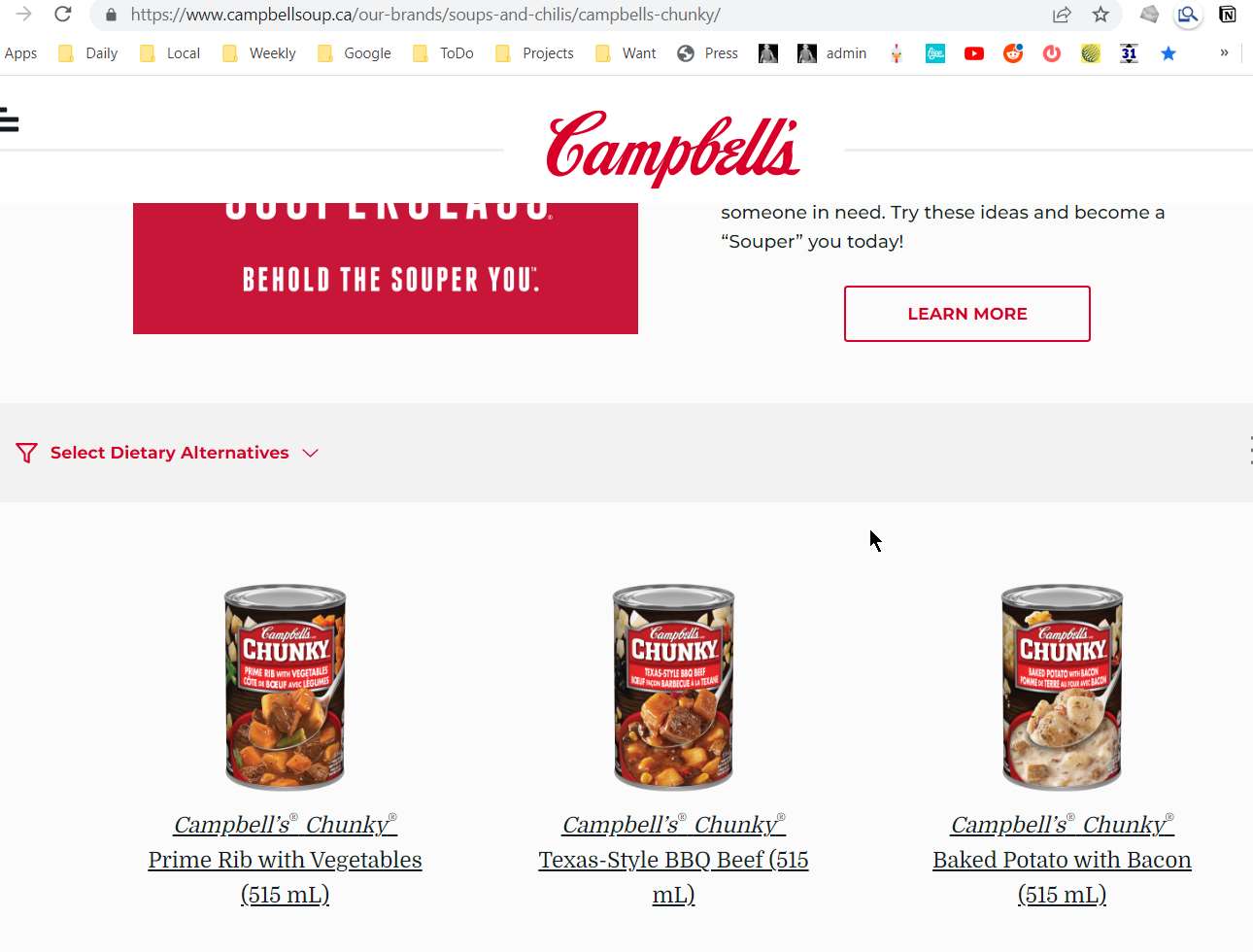Open the Daily bookmarks folder
Screen dimensions: 1253x952
coord(88,53)
